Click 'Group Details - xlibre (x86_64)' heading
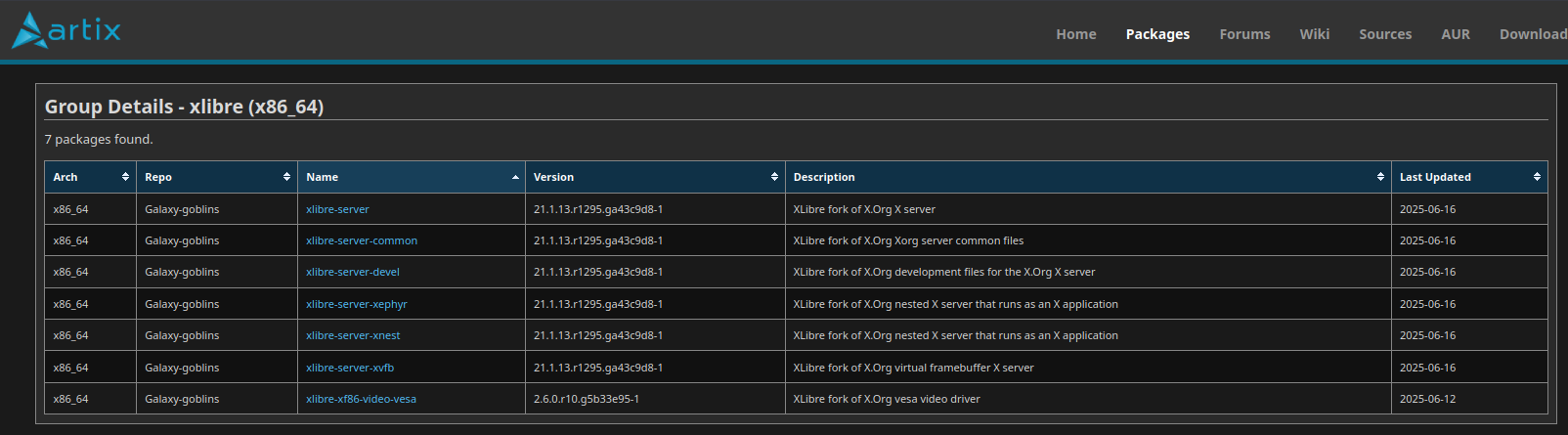The image size is (1568, 435). 184,107
